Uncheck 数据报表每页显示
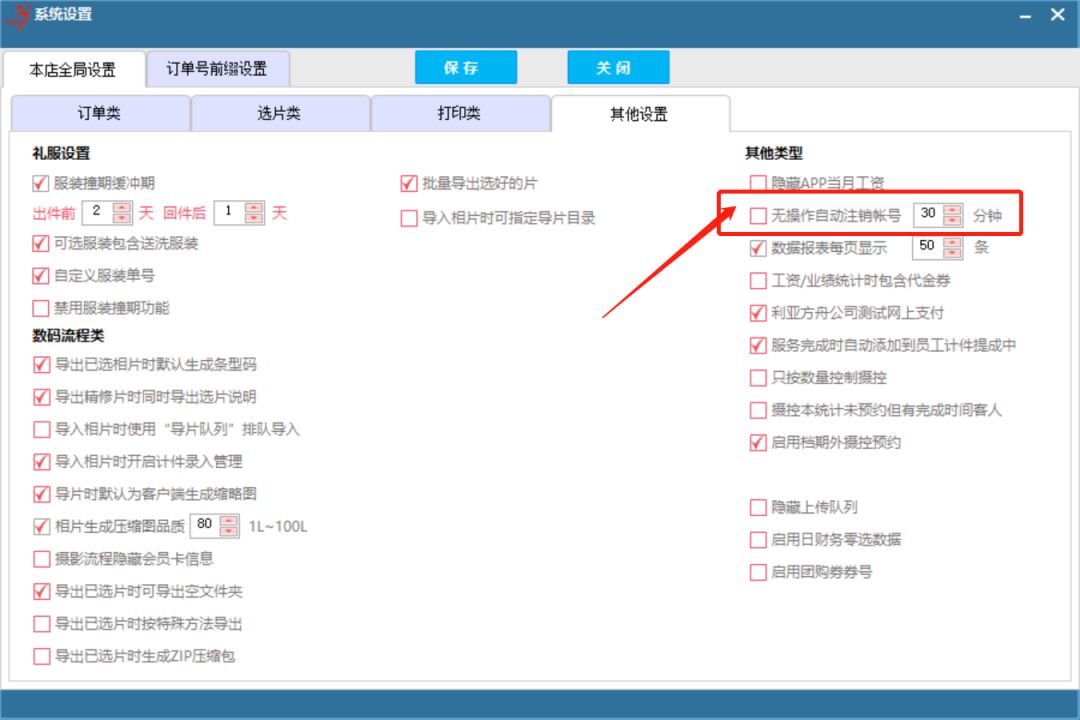 click(x=758, y=247)
